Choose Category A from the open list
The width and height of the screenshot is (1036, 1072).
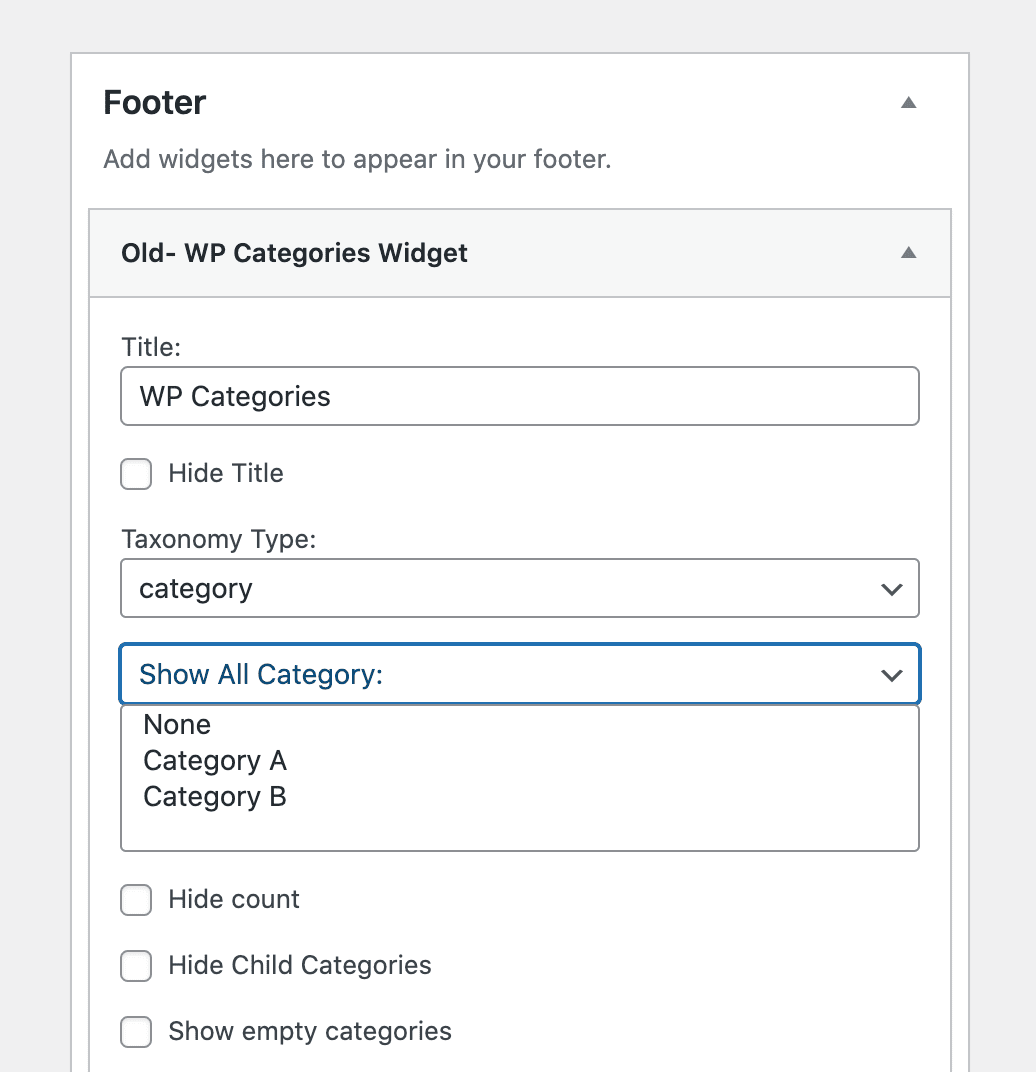tap(215, 761)
